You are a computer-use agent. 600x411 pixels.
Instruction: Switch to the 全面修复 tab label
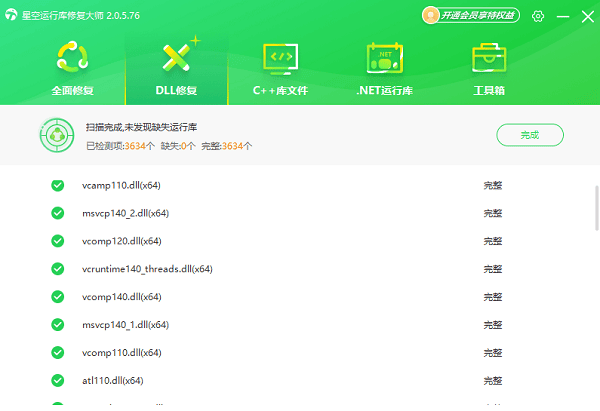coord(72,91)
